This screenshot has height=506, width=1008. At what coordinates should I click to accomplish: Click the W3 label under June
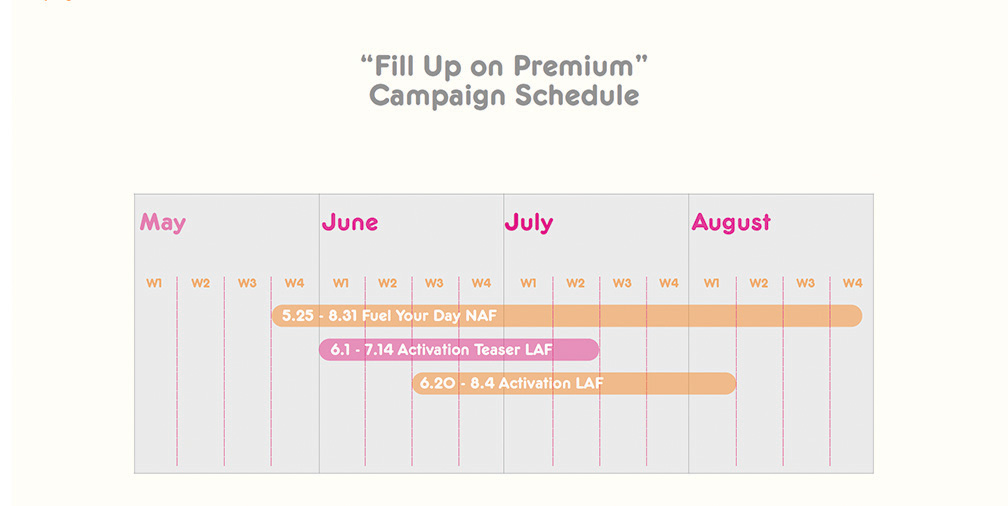tap(434, 283)
